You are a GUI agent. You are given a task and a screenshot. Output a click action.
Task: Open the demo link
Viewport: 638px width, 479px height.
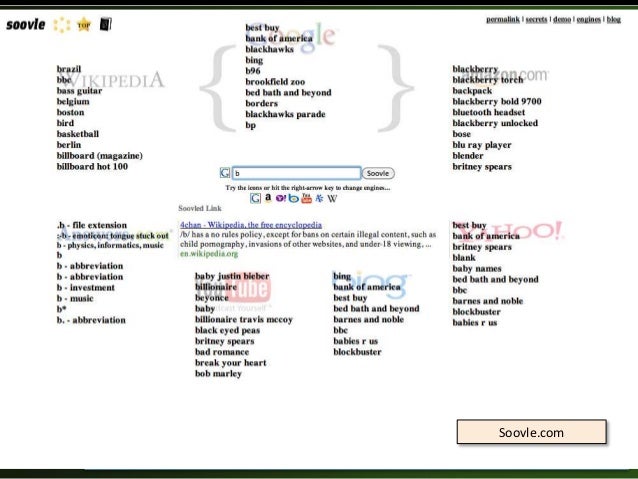click(x=562, y=20)
